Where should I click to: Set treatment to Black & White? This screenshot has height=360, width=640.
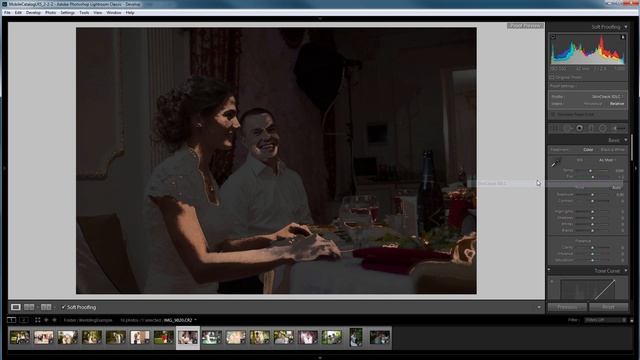point(613,150)
